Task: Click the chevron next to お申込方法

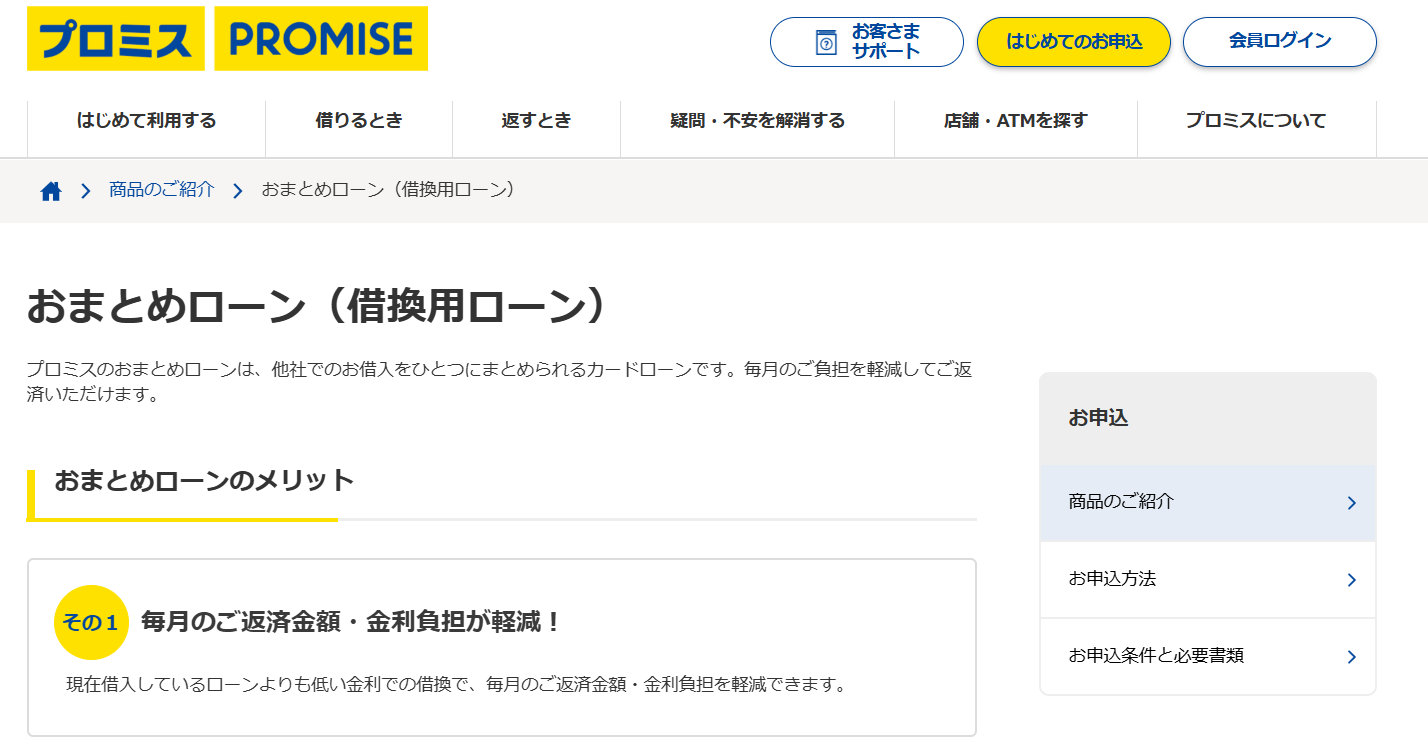Action: (1351, 580)
